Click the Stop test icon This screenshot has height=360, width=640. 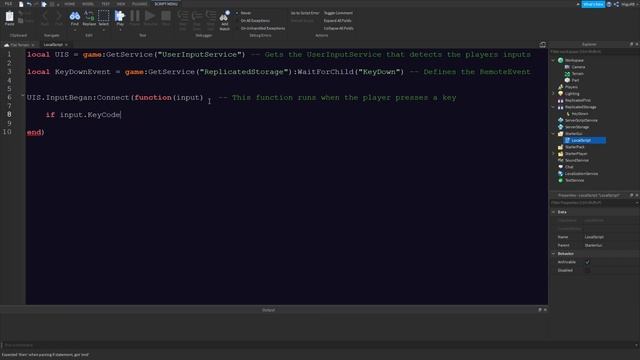point(166,16)
